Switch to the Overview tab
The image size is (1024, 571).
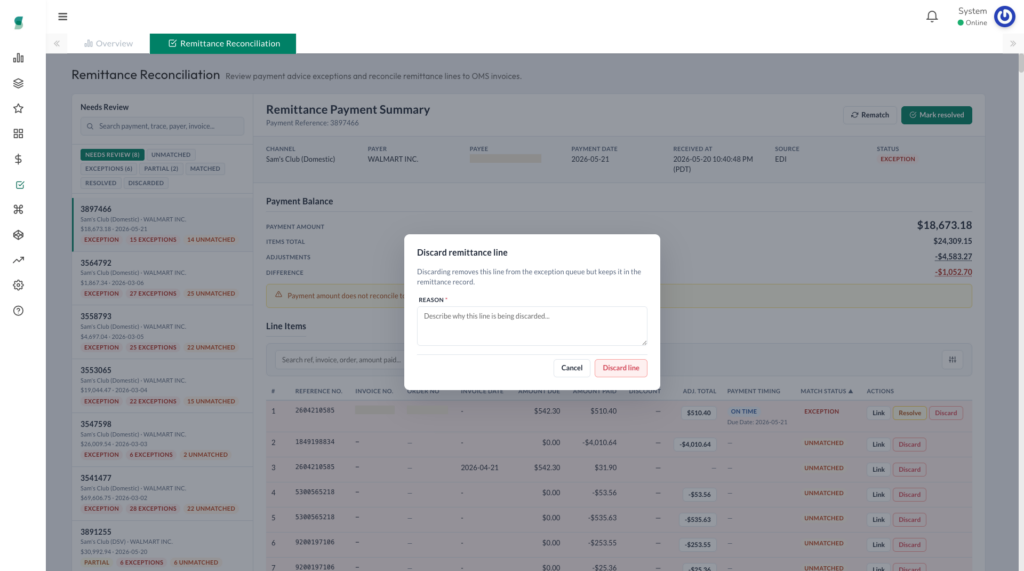(108, 43)
